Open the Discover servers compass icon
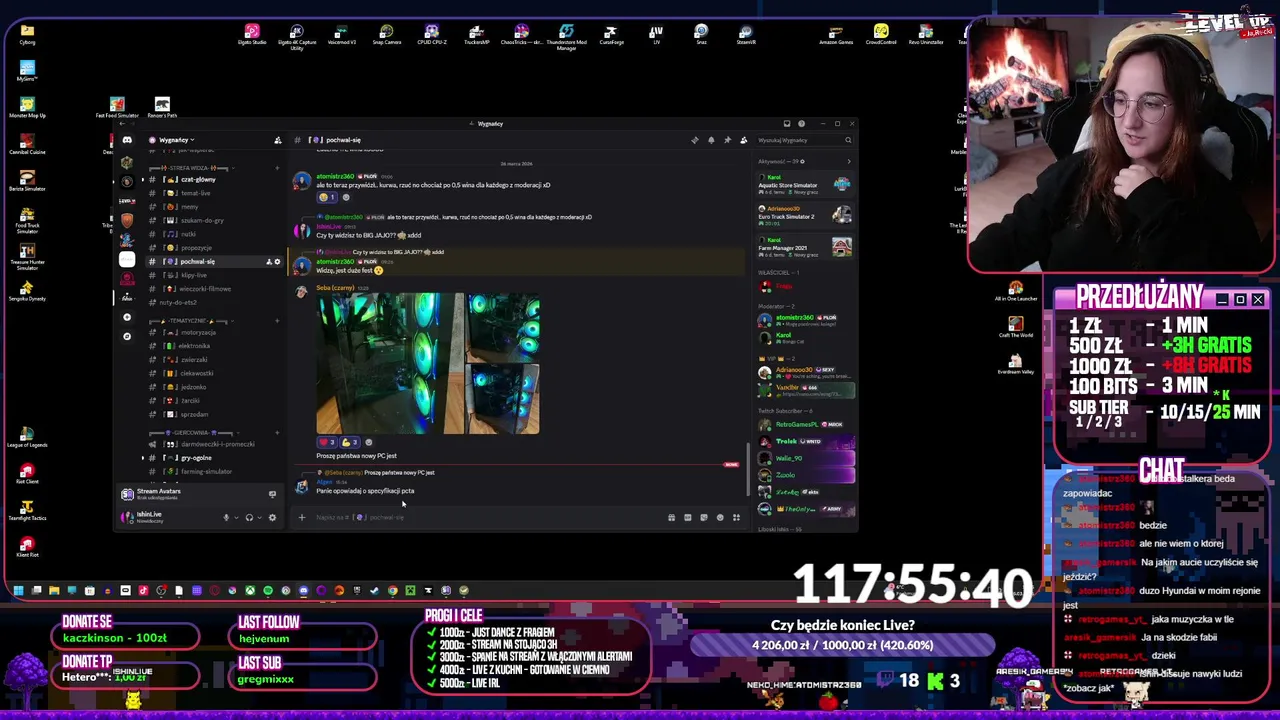The image size is (1280, 720). [x=127, y=336]
